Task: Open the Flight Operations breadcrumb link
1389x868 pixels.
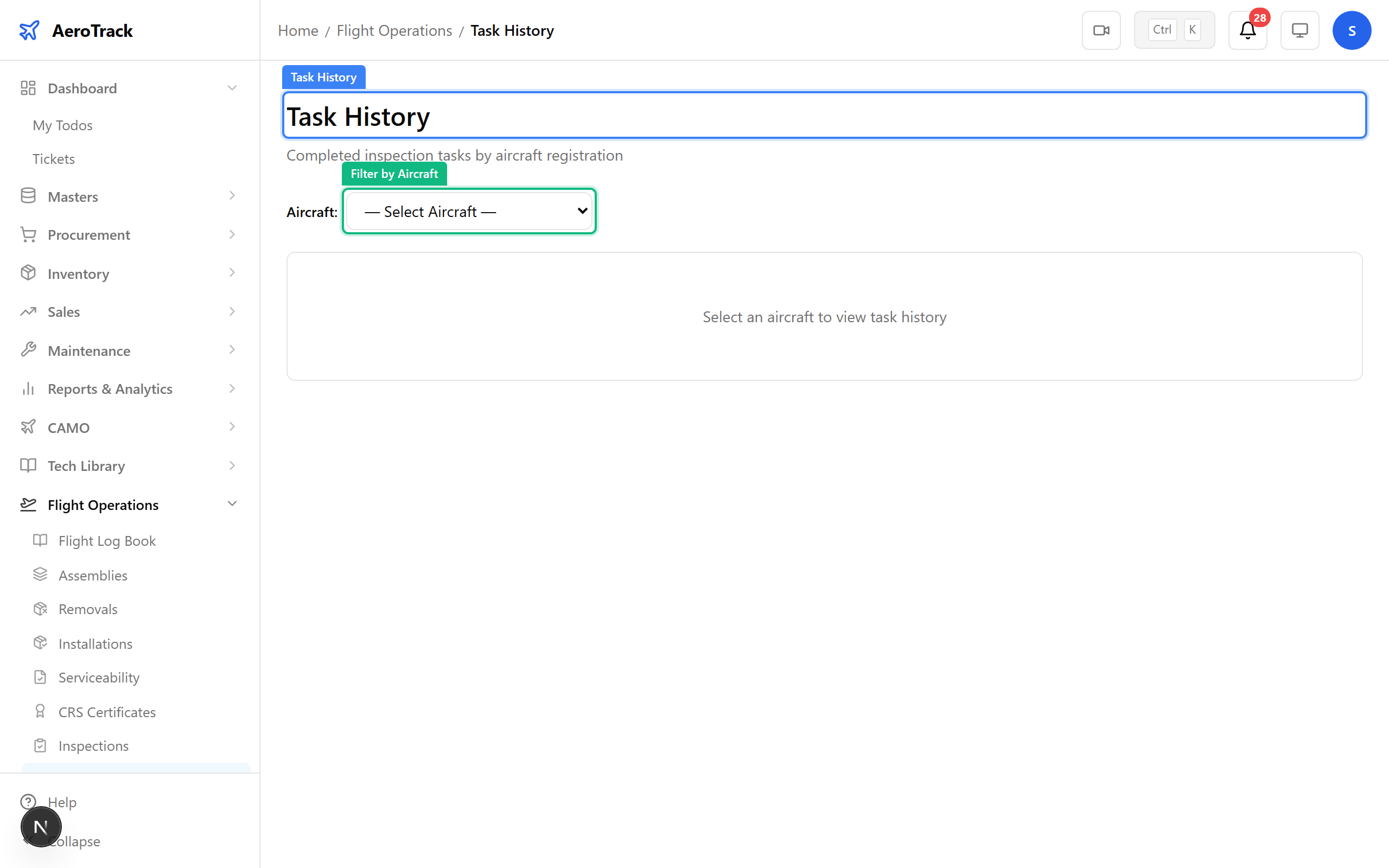Action: tap(394, 30)
